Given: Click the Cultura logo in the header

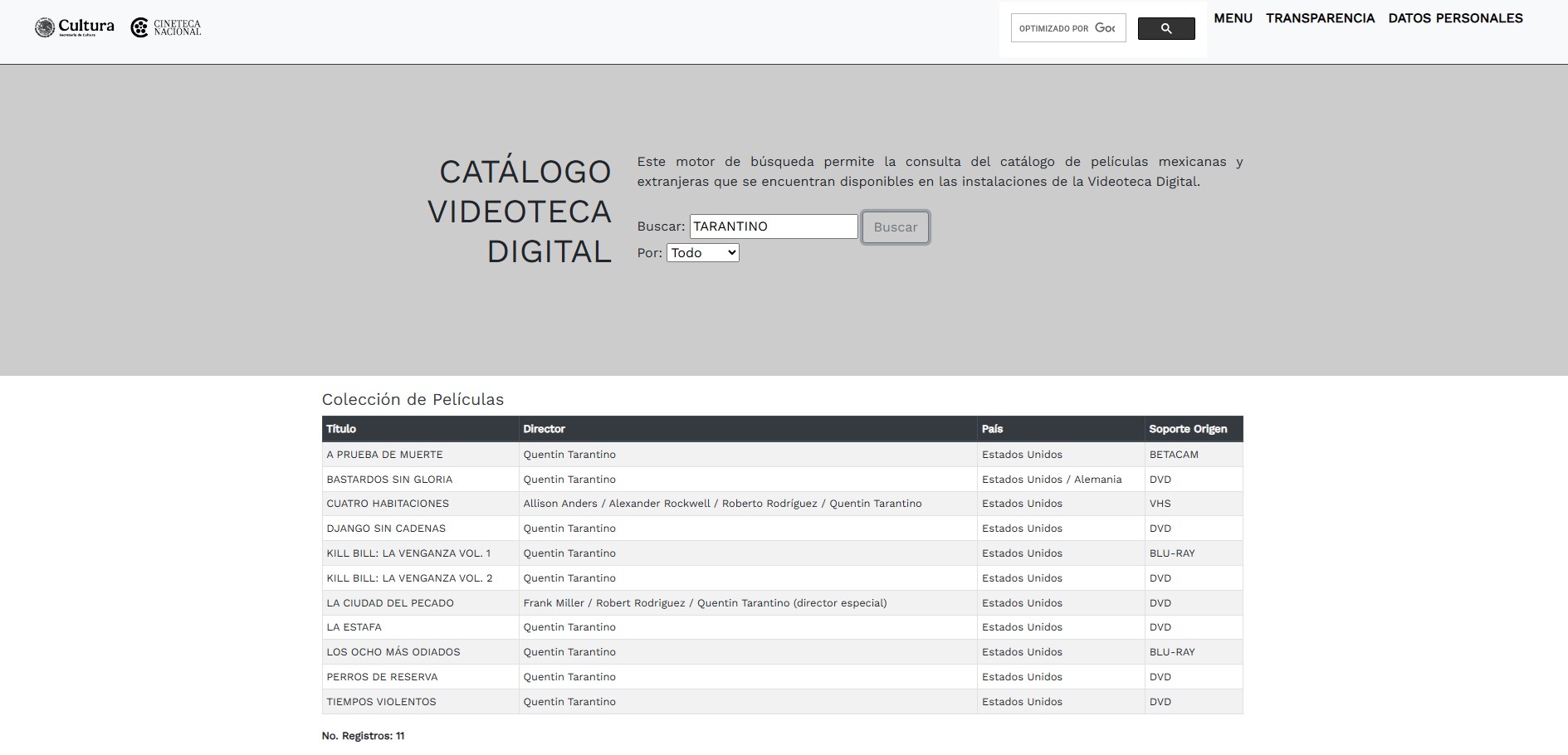Looking at the screenshot, I should [74, 27].
